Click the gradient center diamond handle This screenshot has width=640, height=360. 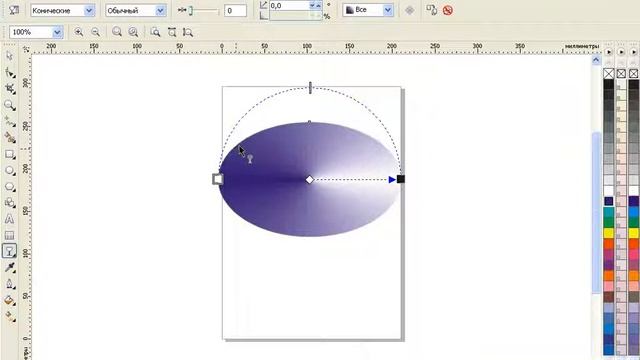pos(309,180)
